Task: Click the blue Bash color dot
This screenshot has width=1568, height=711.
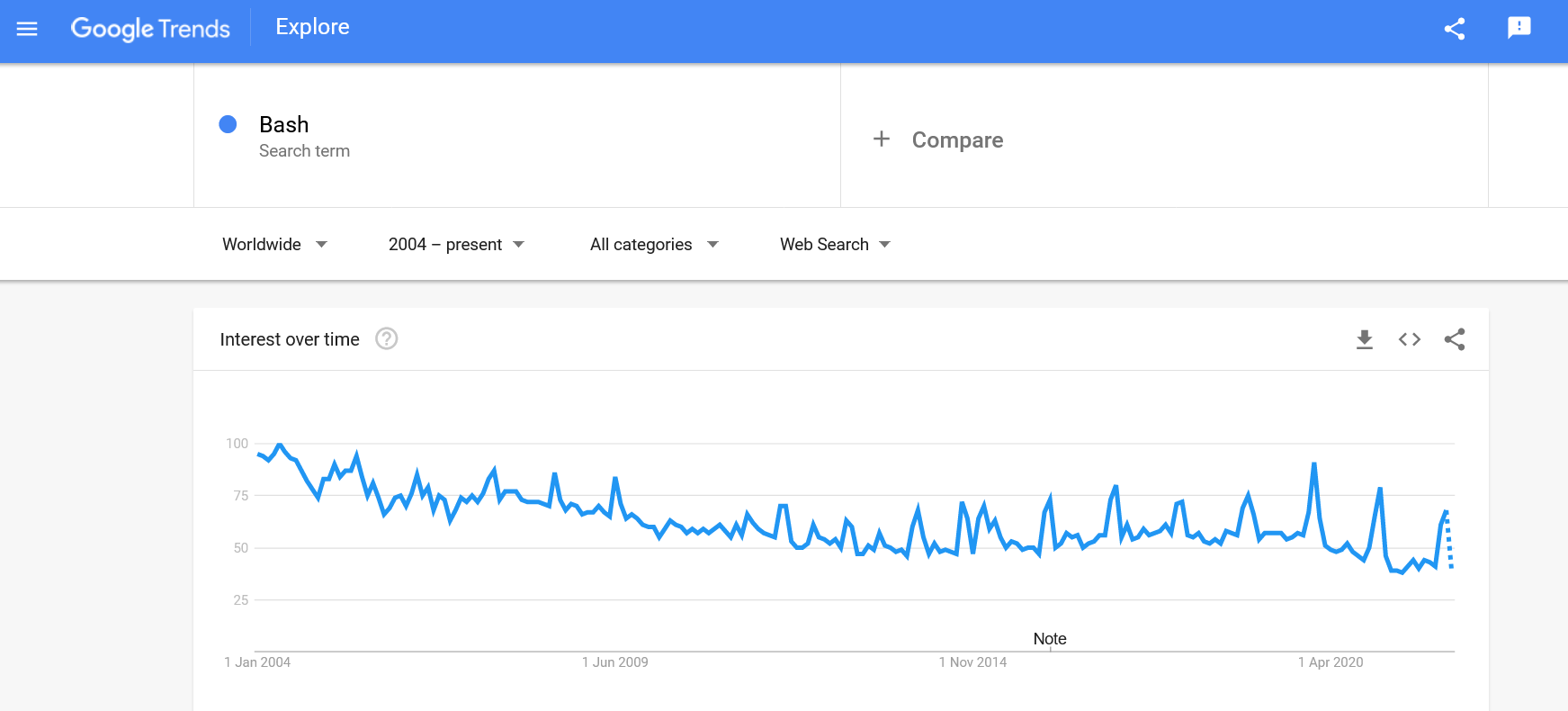Action: (x=228, y=124)
